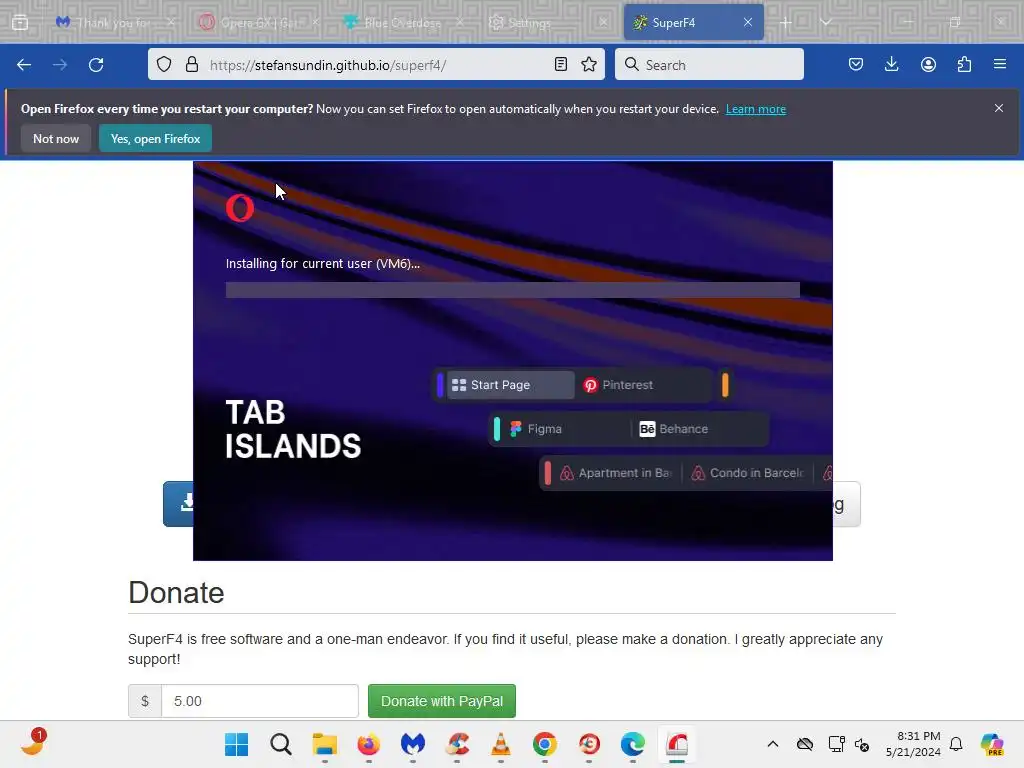Show hidden system tray icons

[x=773, y=744]
